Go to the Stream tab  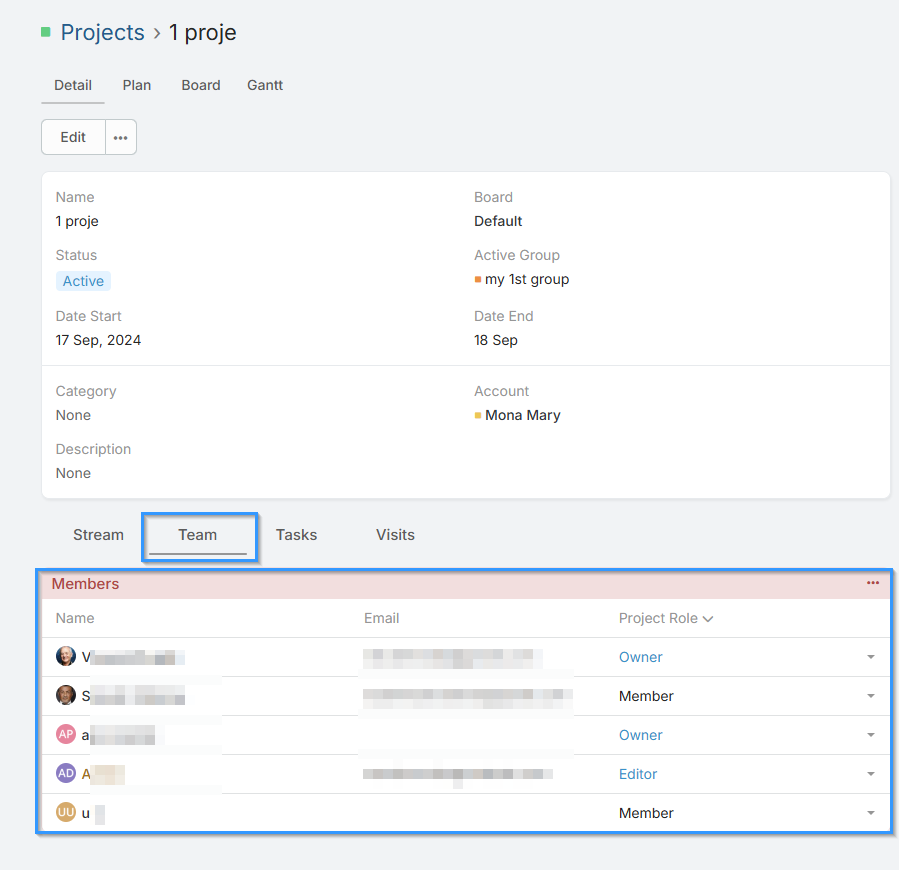tap(98, 535)
